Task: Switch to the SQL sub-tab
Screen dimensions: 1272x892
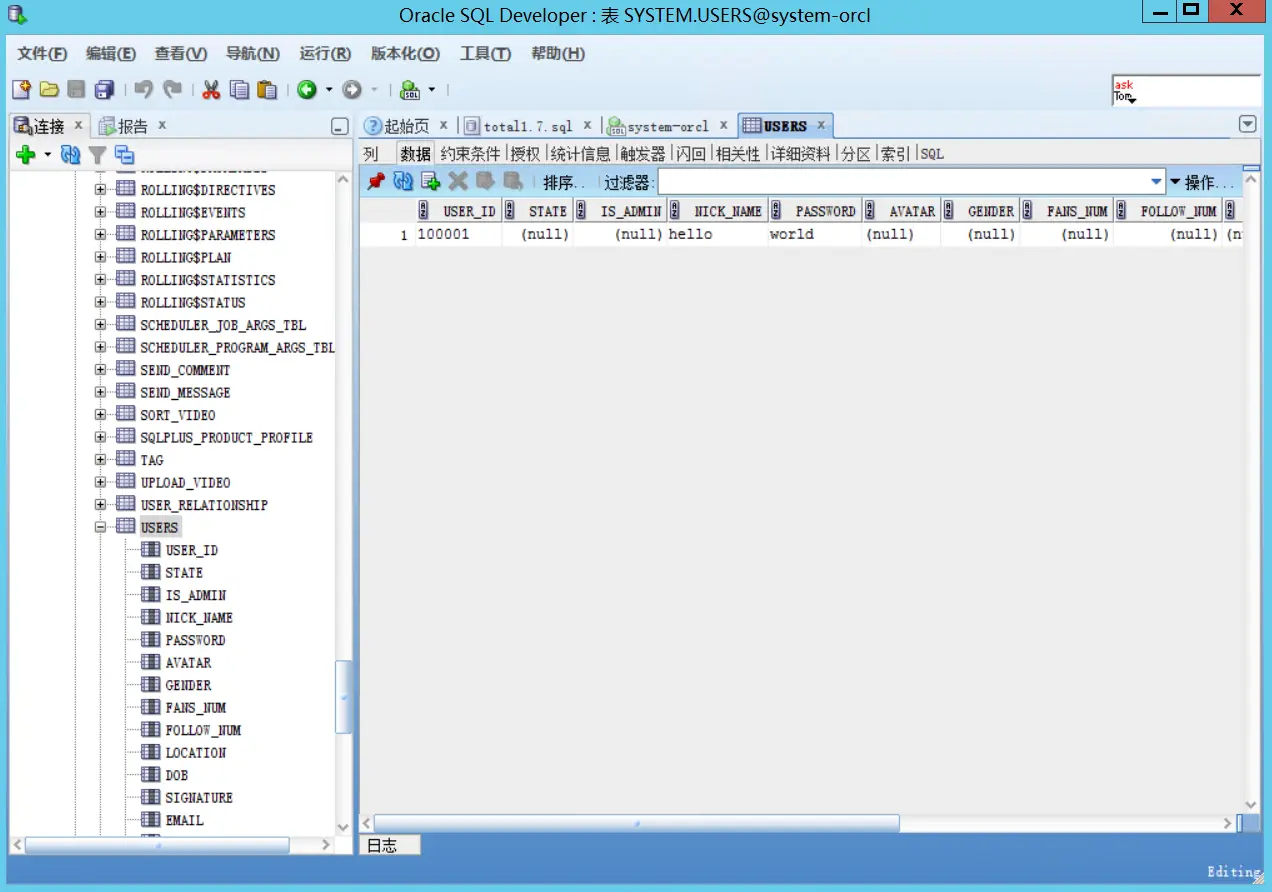Action: 932,154
